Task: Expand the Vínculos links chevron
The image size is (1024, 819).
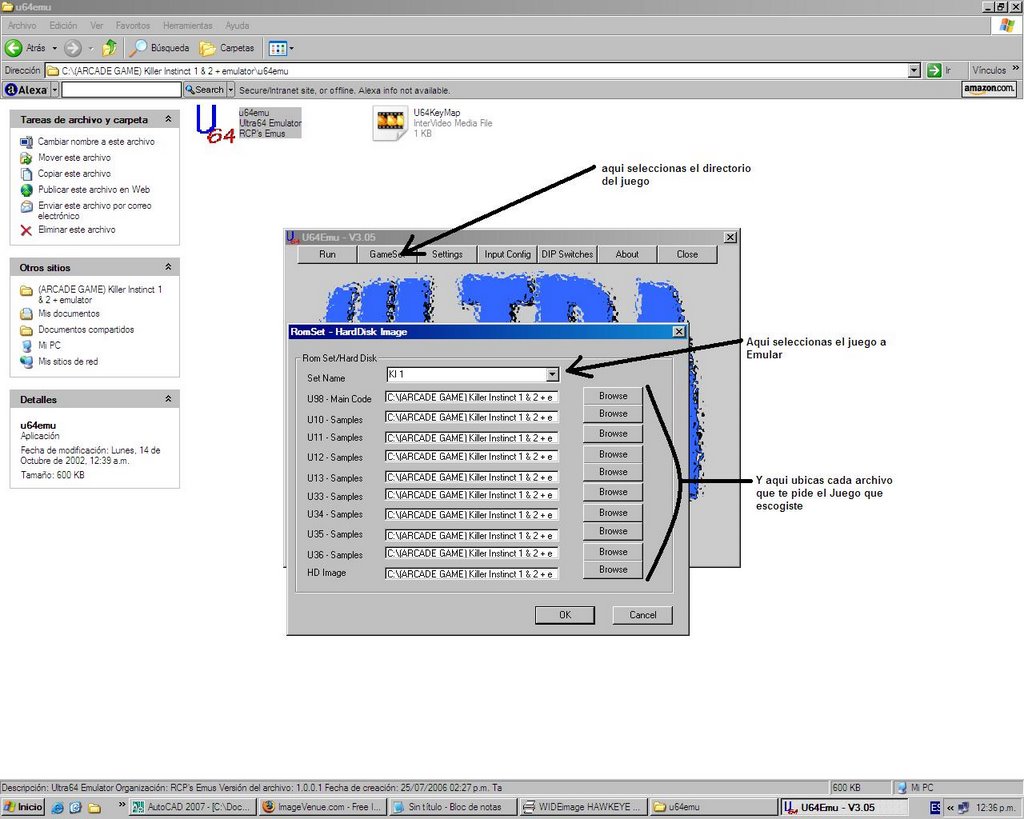Action: pos(1016,69)
